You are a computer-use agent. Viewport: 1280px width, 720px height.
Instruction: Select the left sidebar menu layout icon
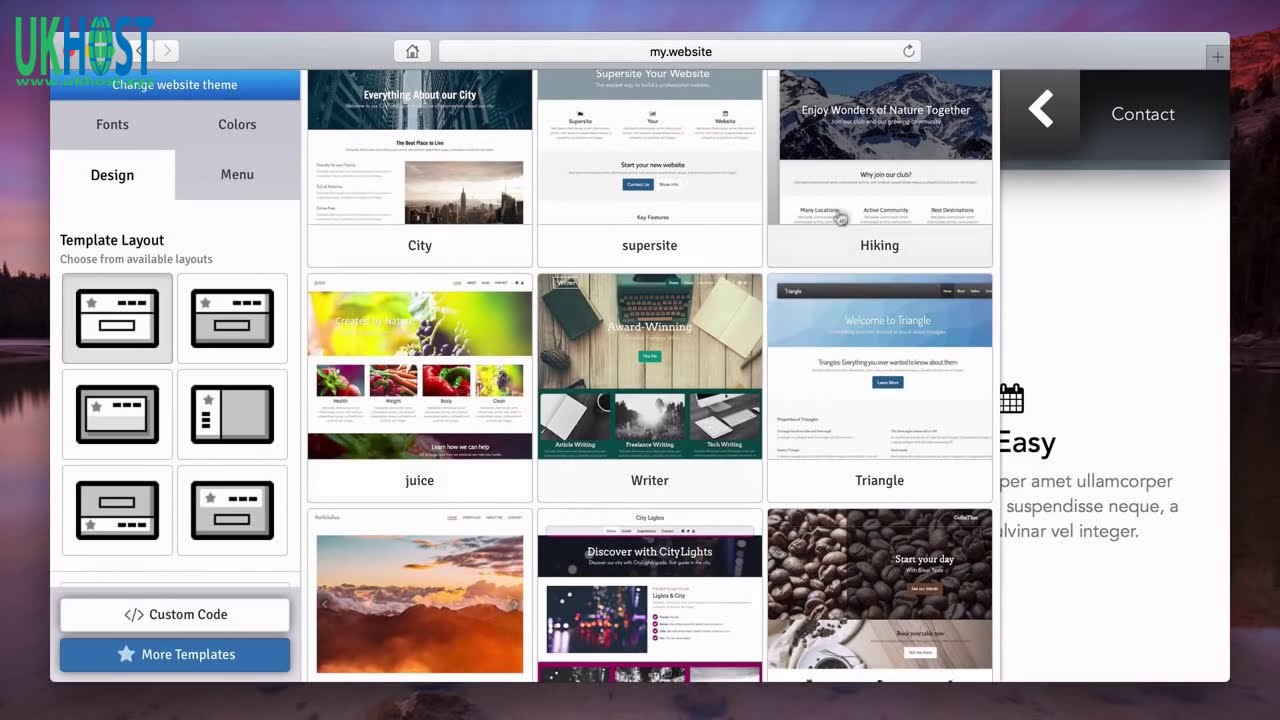click(232, 414)
